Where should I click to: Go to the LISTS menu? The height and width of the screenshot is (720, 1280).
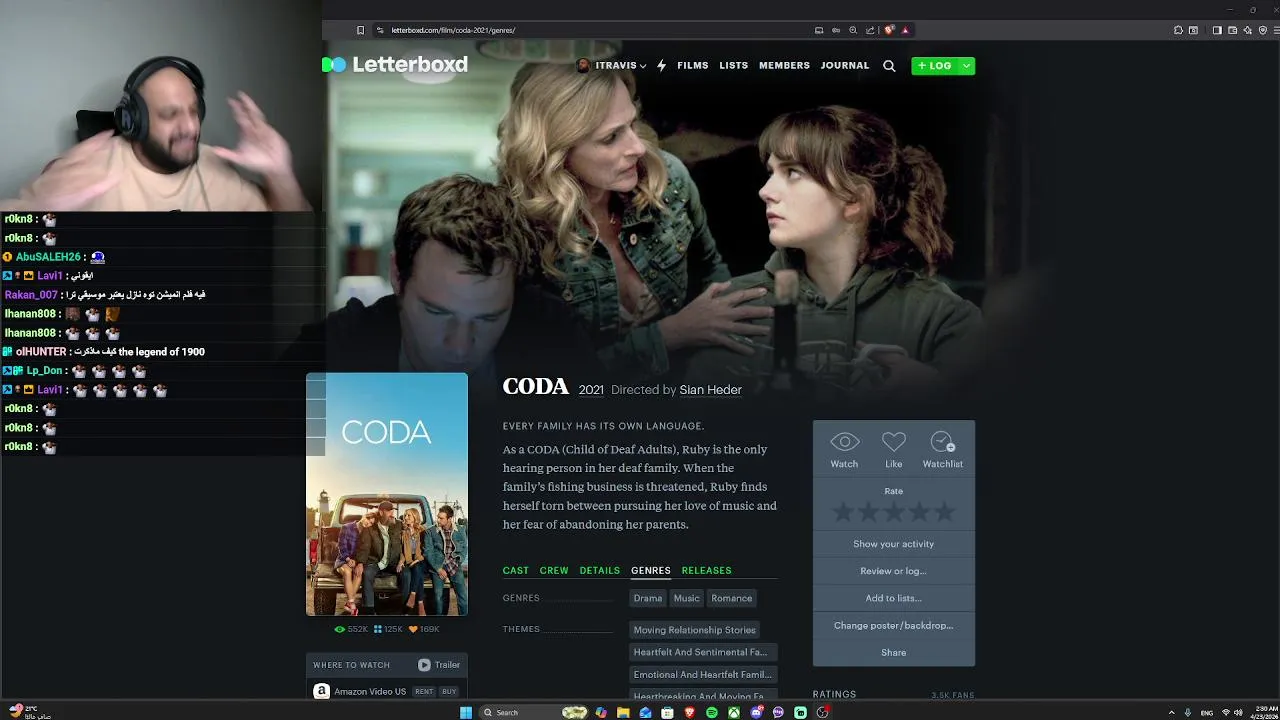click(x=733, y=65)
